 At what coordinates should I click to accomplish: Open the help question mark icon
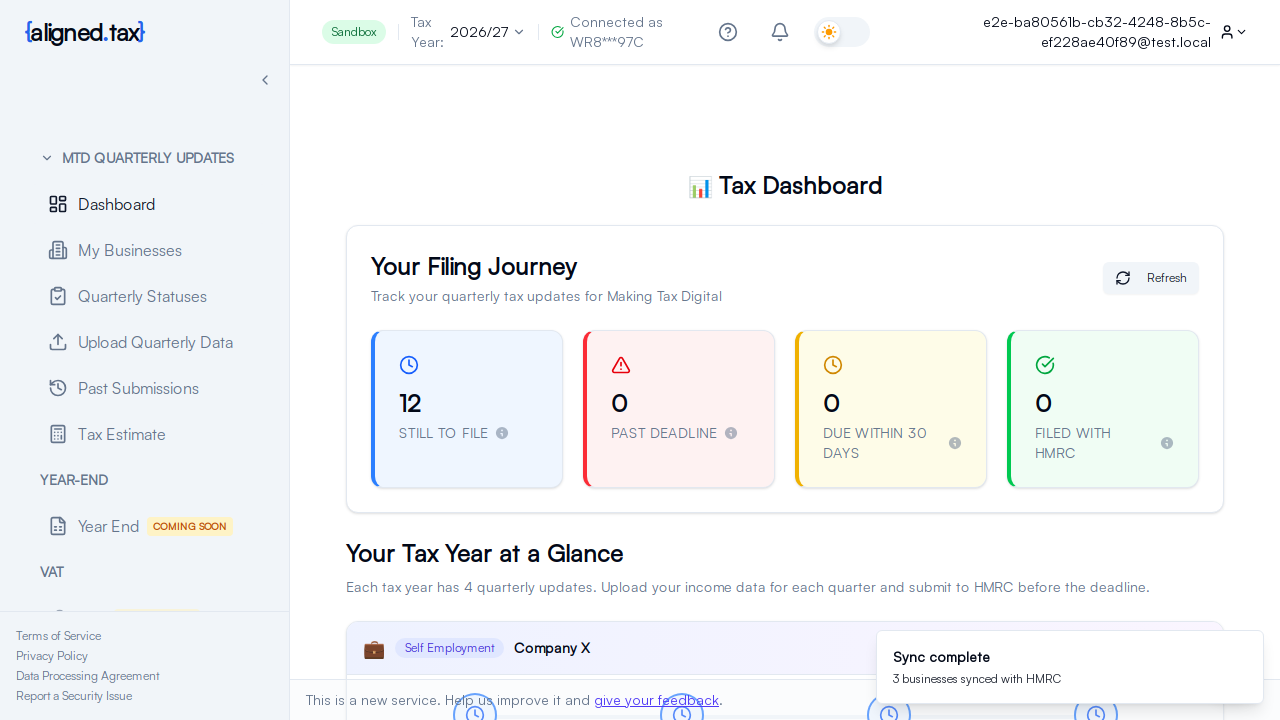(728, 32)
